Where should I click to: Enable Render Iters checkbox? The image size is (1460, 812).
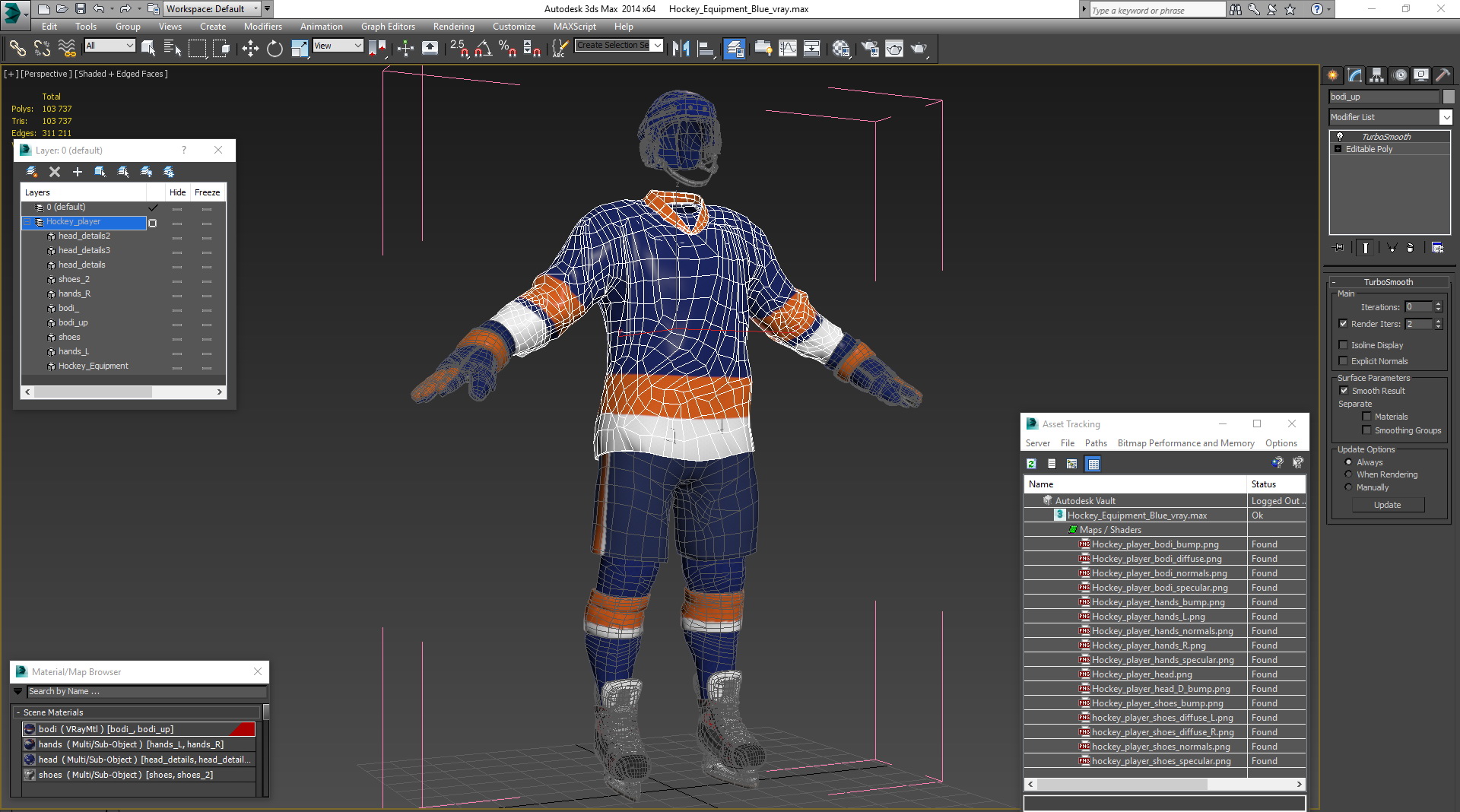(1343, 324)
